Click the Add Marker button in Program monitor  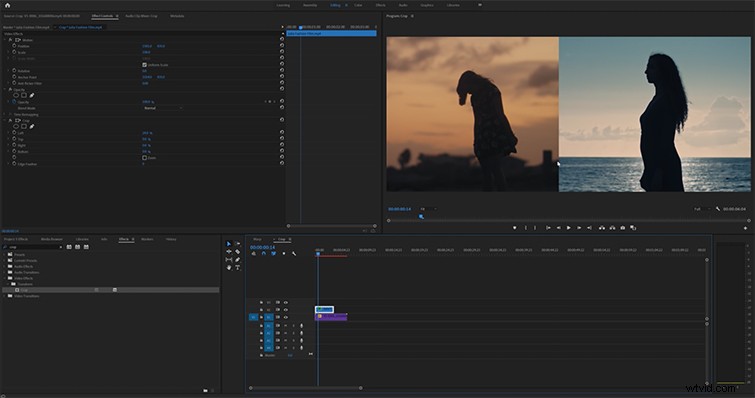point(514,228)
